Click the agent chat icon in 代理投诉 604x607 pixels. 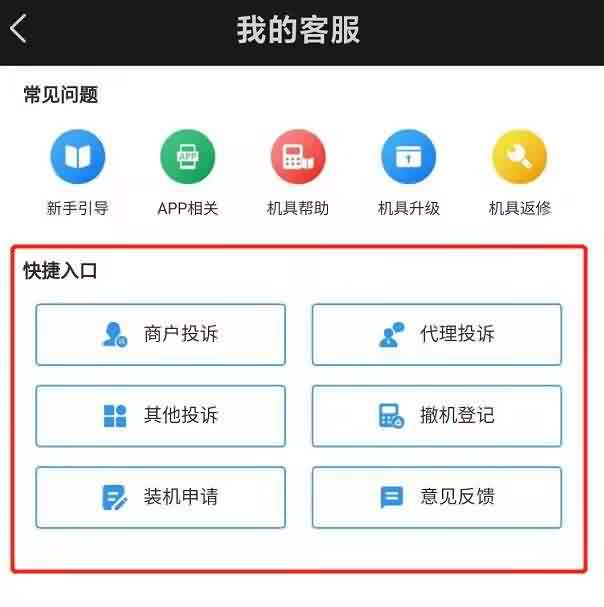391,334
